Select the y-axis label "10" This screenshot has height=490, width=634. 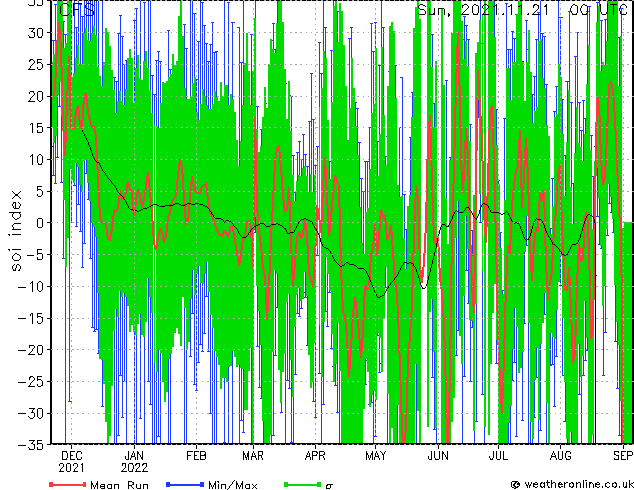click(x=36, y=160)
